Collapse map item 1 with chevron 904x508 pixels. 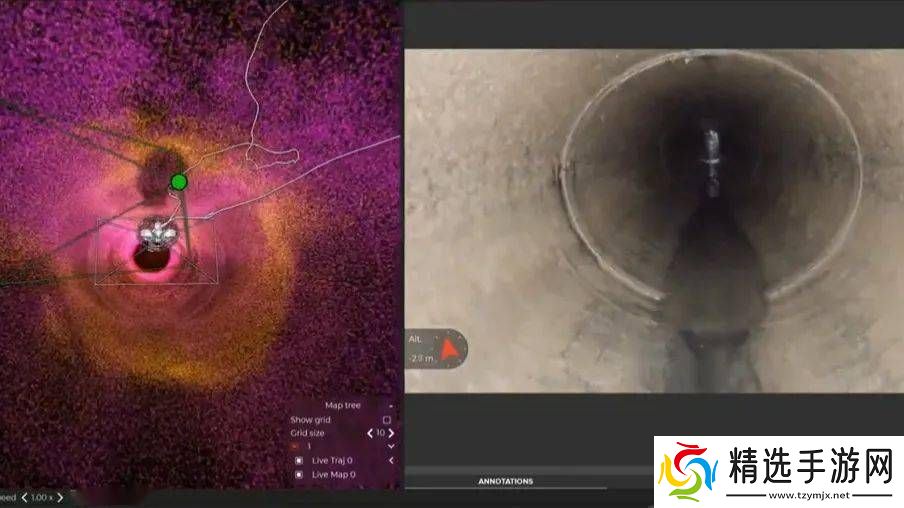click(390, 446)
